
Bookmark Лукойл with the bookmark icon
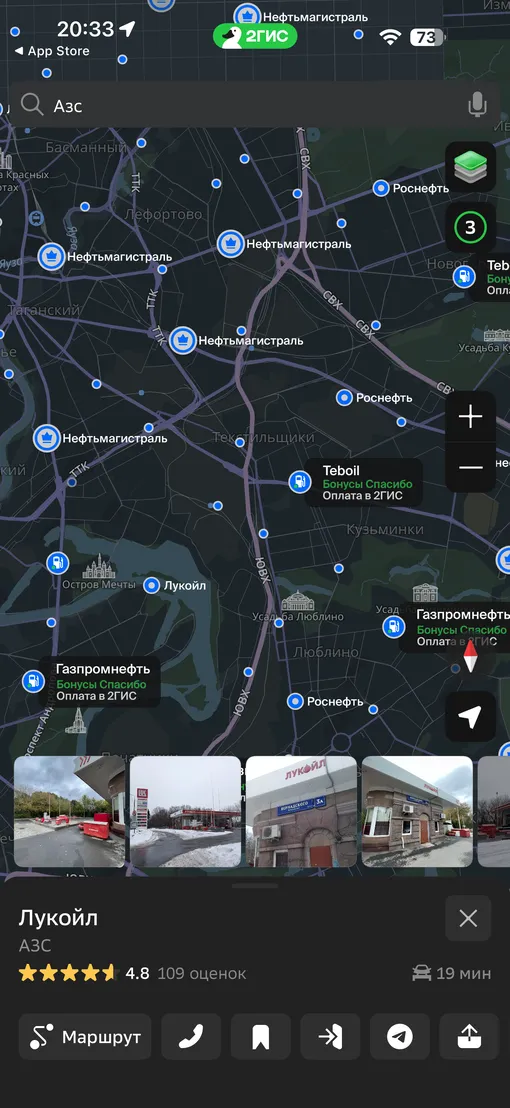click(x=261, y=1037)
